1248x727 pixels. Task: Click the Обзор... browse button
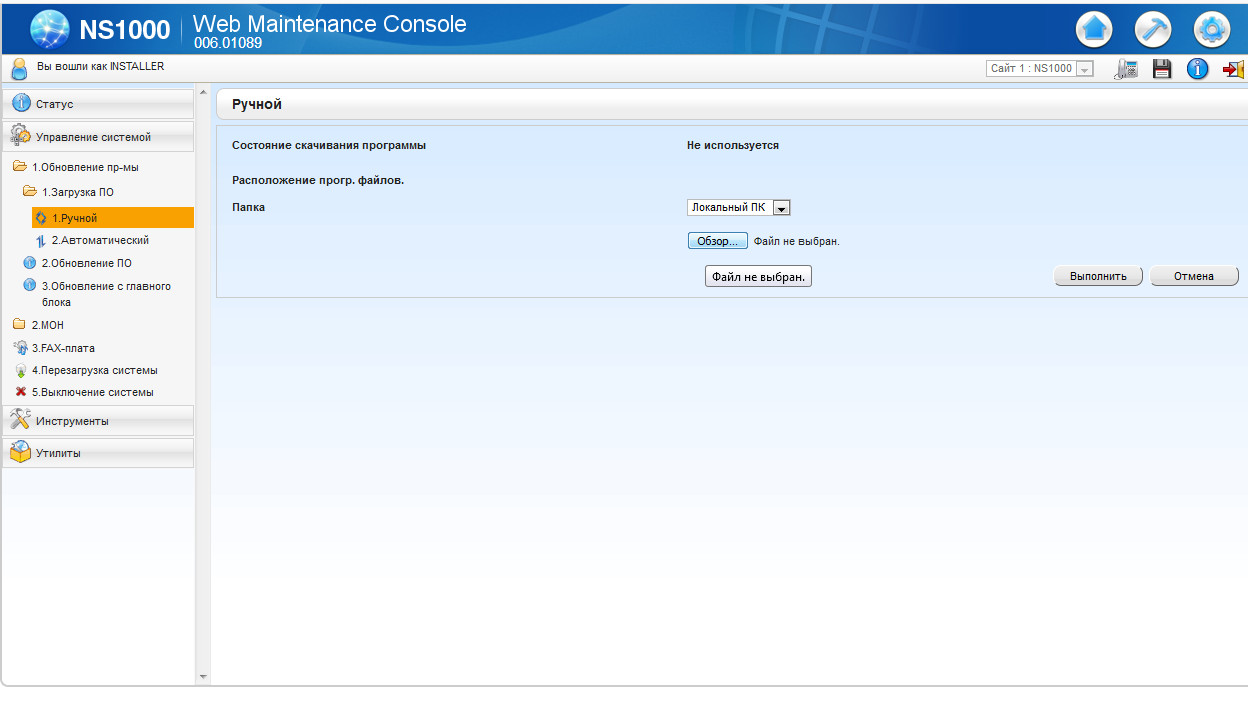coord(717,241)
